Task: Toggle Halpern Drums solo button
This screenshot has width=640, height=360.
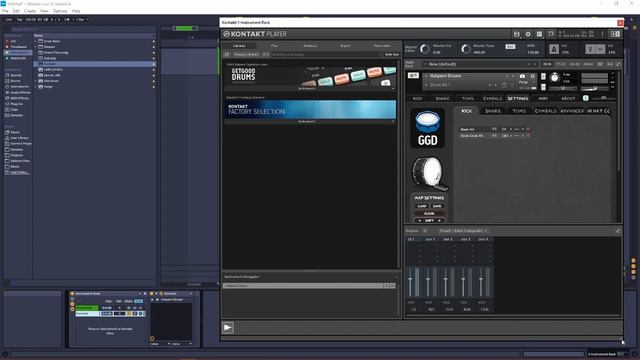Action: [x=543, y=77]
